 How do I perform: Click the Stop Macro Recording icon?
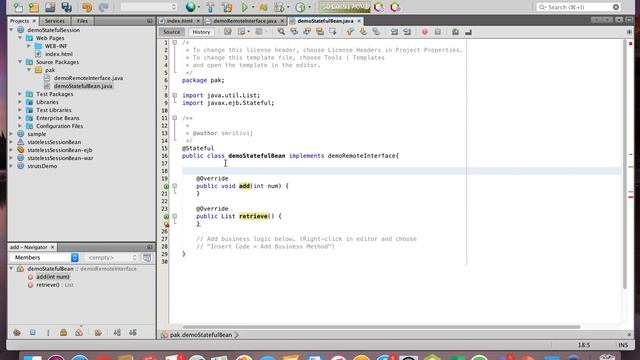coord(438,32)
